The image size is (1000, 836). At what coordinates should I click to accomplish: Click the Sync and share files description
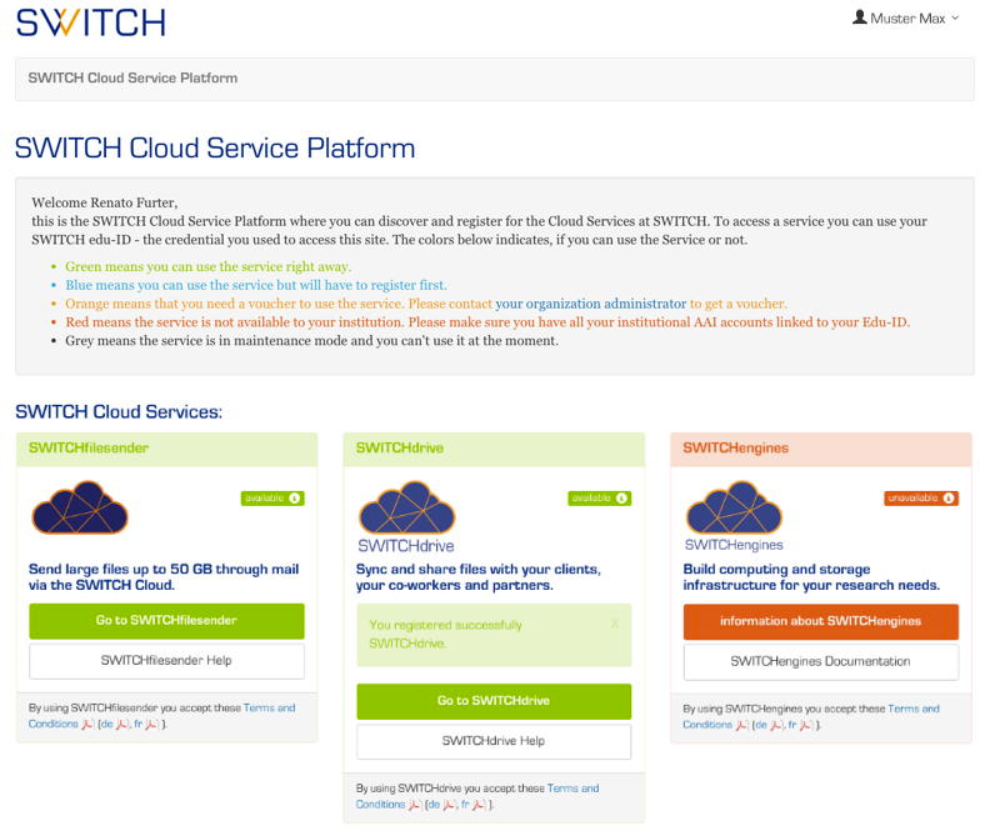[x=478, y=577]
